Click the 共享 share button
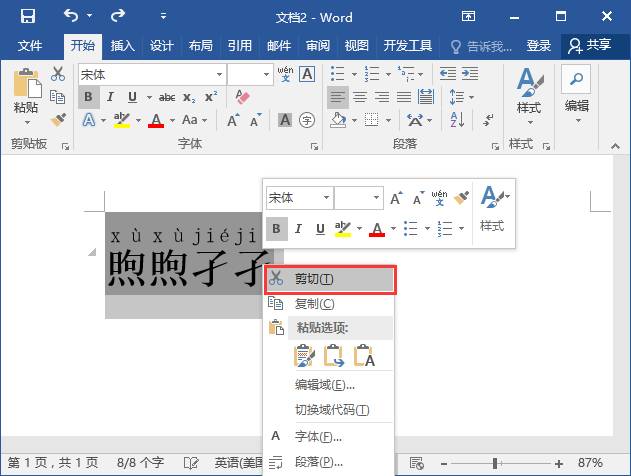The image size is (631, 476). 589,45
